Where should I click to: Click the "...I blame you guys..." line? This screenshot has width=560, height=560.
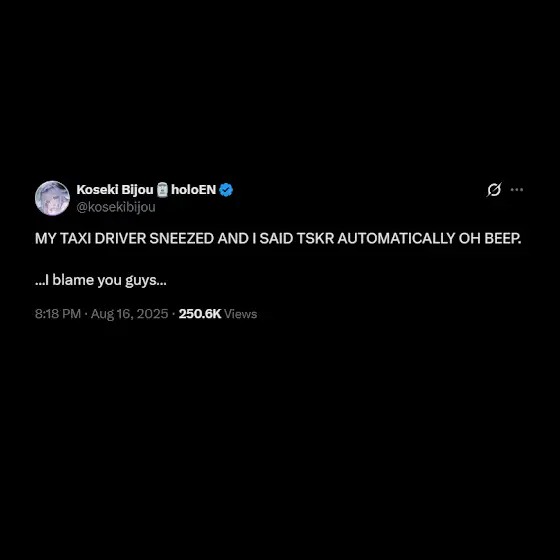[x=101, y=281]
